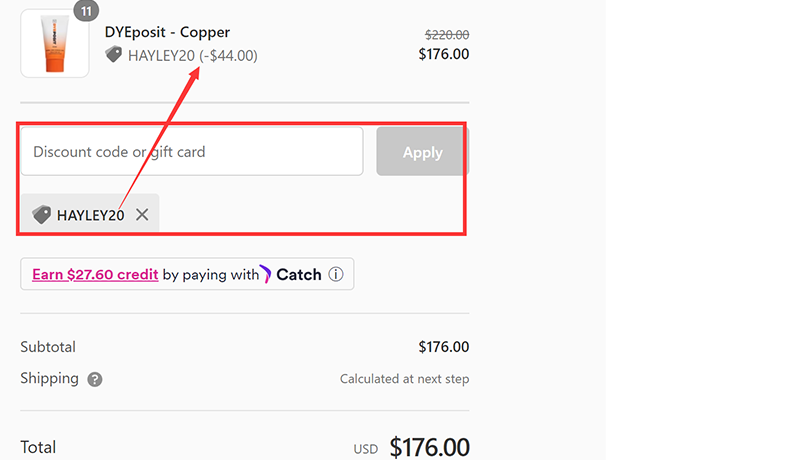Click the Subtotal label

tap(48, 347)
